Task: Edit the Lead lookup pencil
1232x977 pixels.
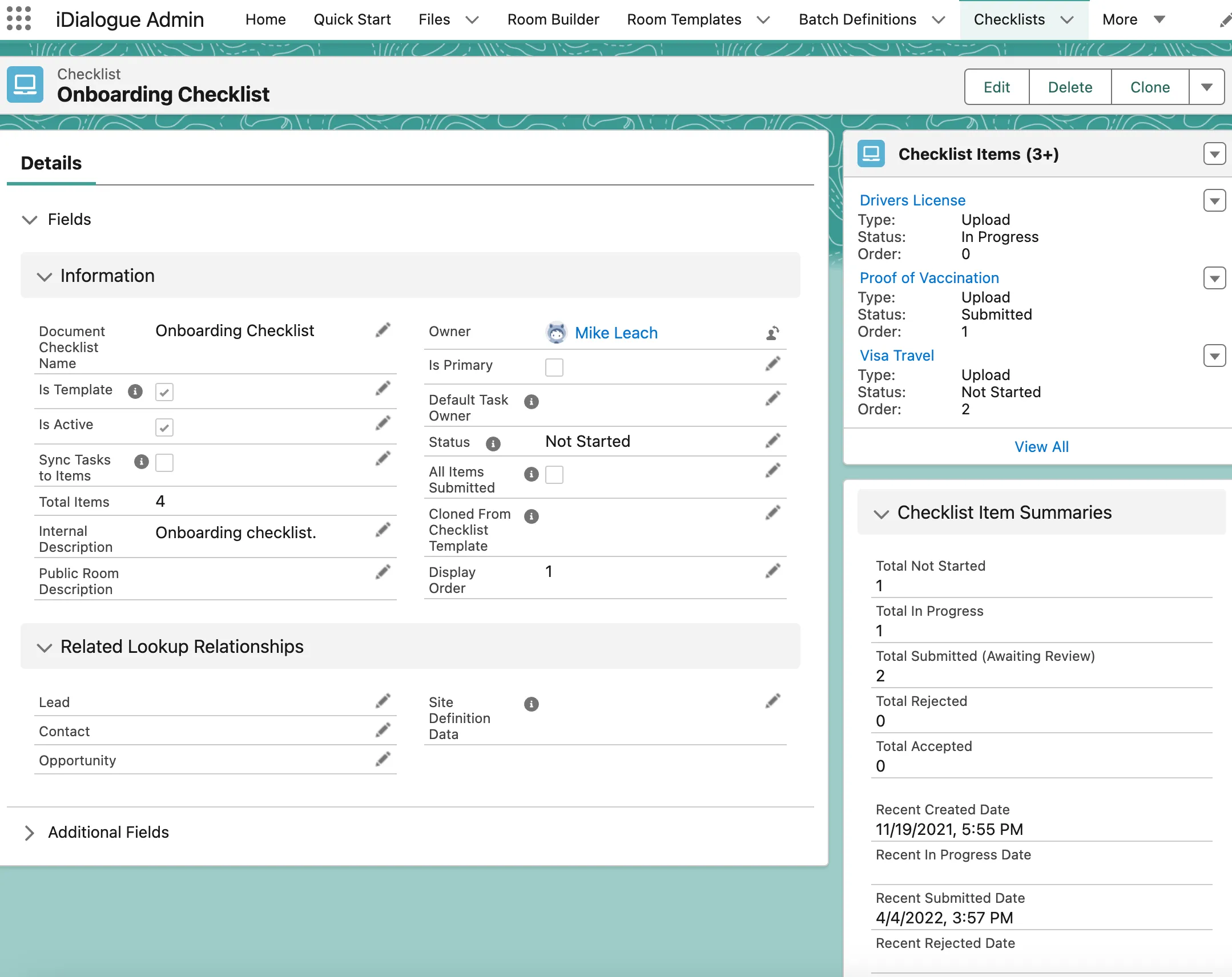Action: click(x=383, y=700)
